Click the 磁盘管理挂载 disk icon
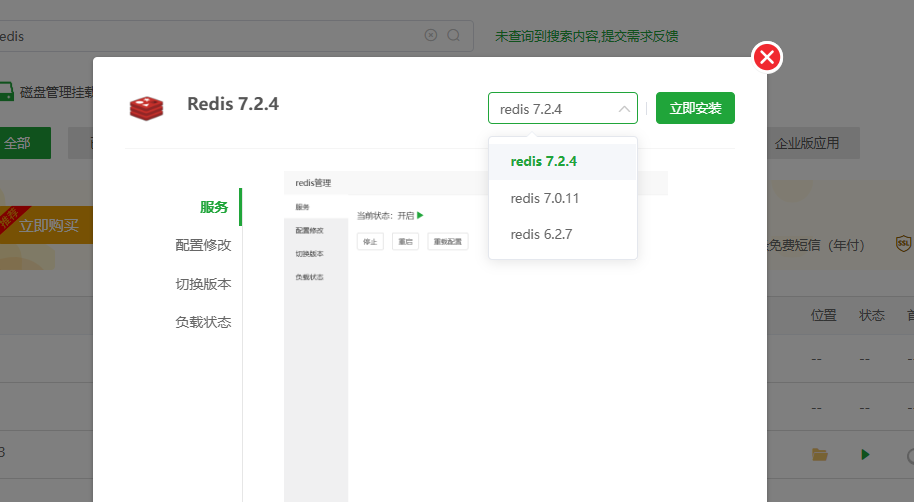Viewport: 914px width, 502px height. (x=6, y=92)
